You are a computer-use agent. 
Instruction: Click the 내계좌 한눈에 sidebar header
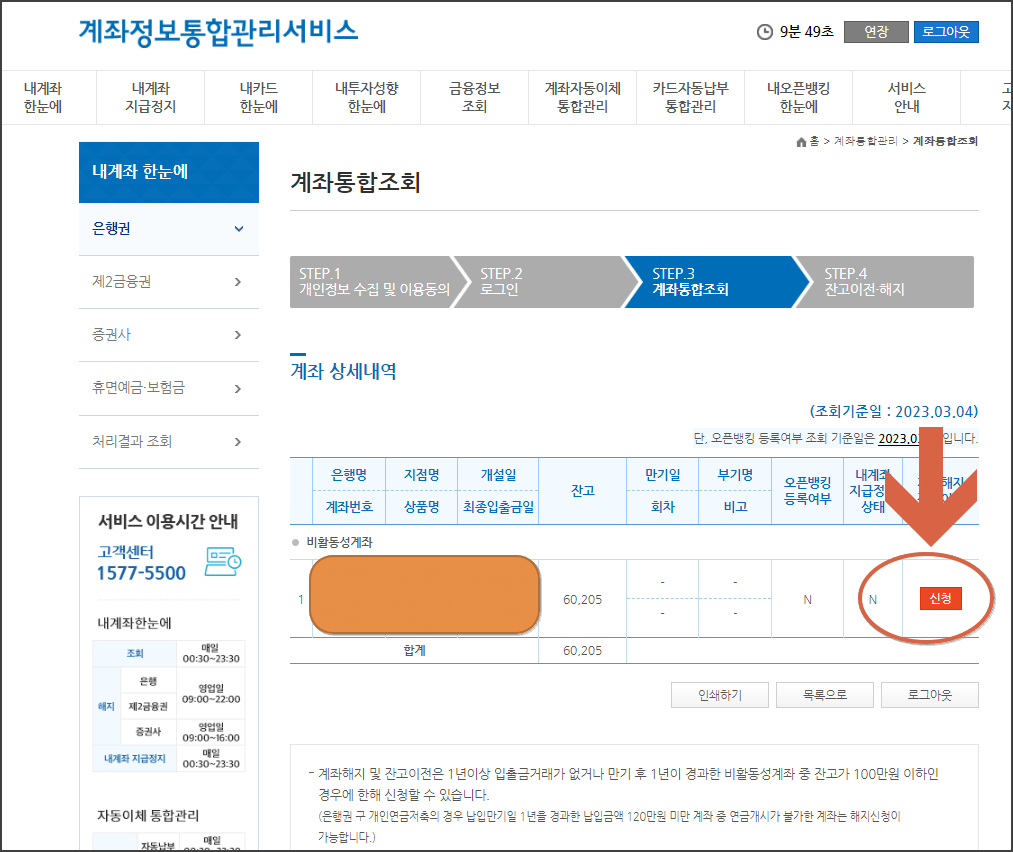(169, 172)
